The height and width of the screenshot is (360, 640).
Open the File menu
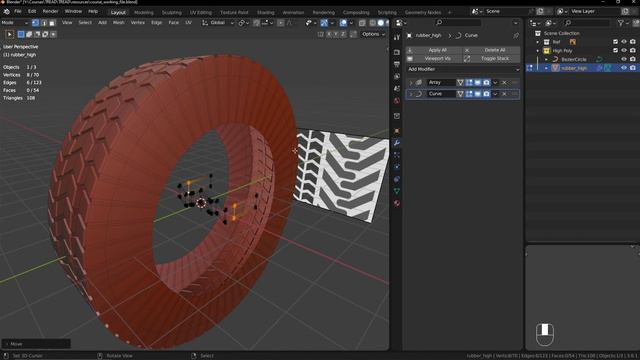pos(18,11)
